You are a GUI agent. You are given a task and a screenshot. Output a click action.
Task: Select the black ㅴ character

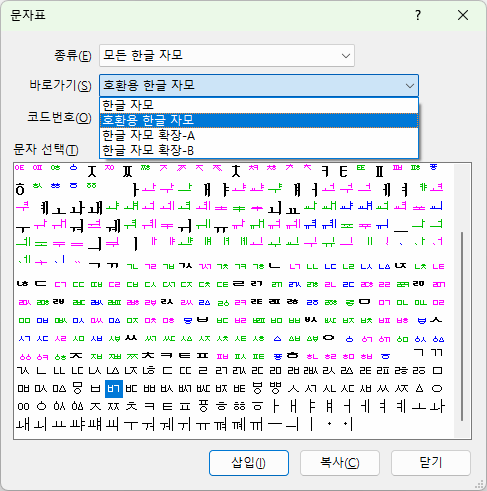185,389
